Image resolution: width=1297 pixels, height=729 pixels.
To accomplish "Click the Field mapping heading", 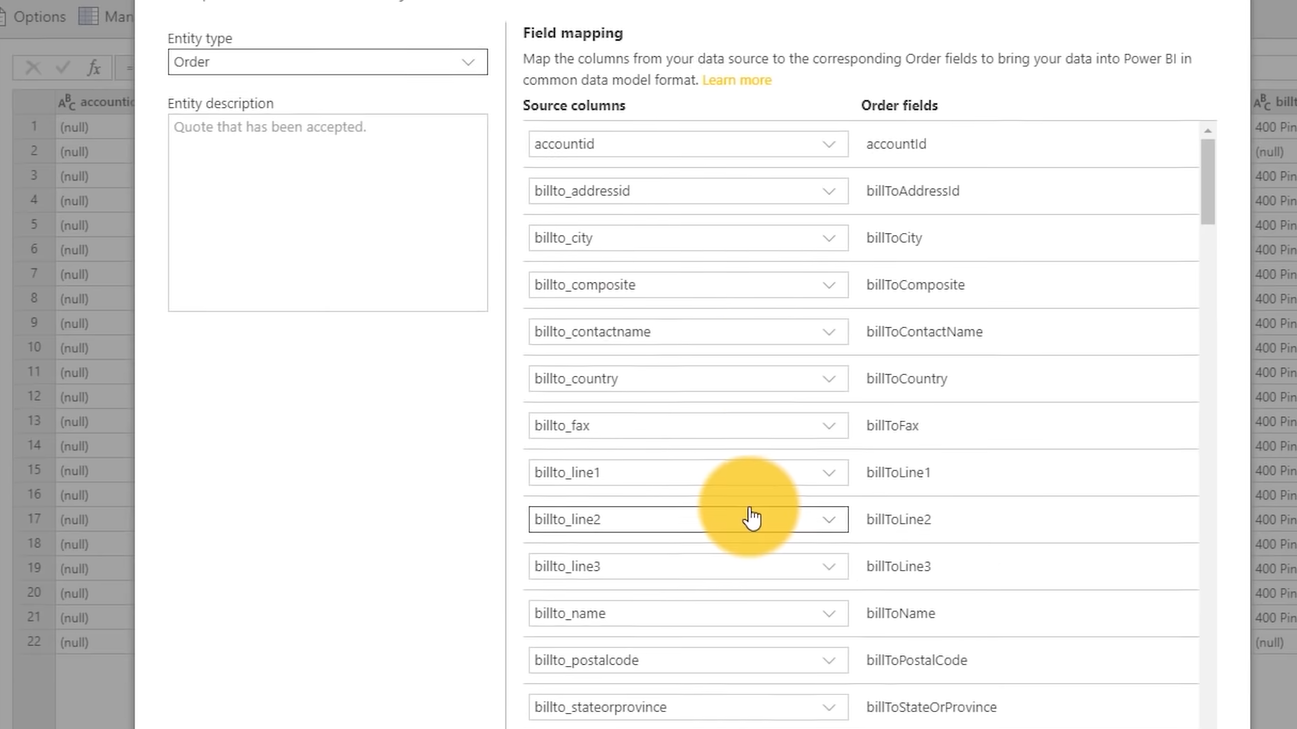I will 573,34.
